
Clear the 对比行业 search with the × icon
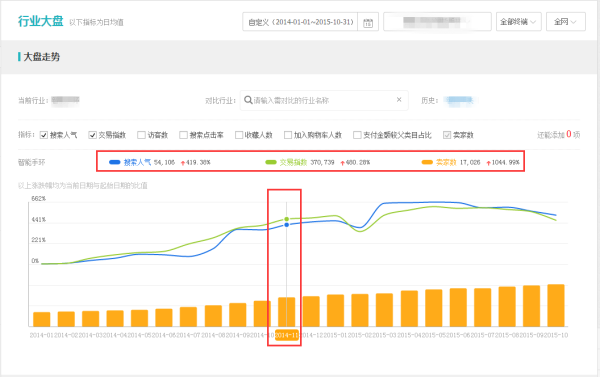tap(399, 100)
